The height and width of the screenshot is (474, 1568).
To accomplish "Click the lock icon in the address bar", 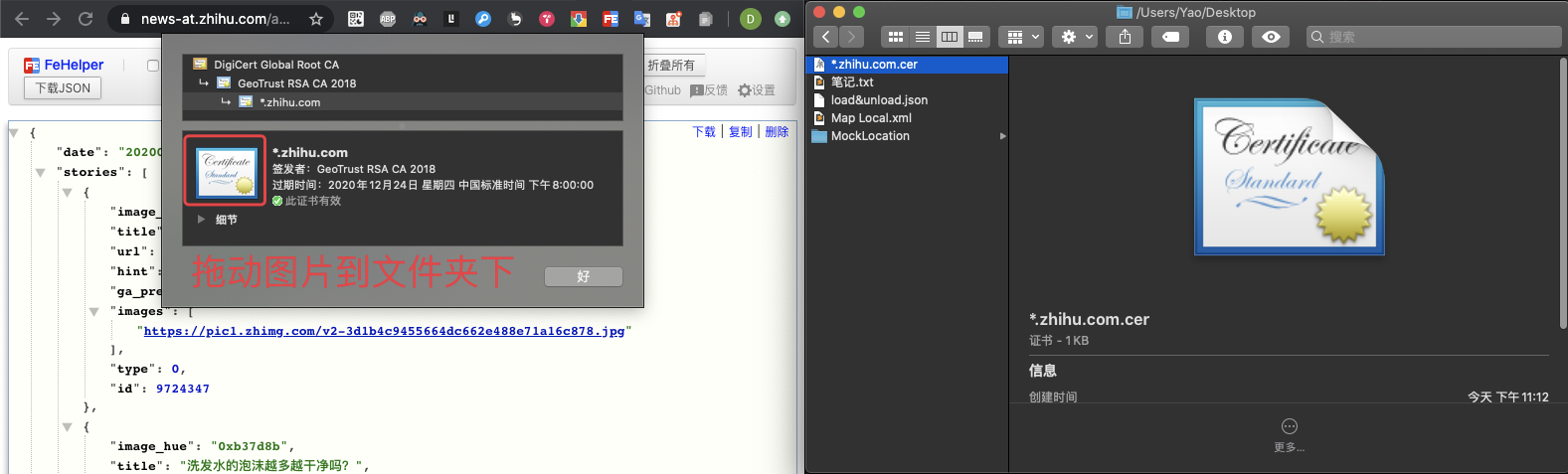I will (125, 19).
